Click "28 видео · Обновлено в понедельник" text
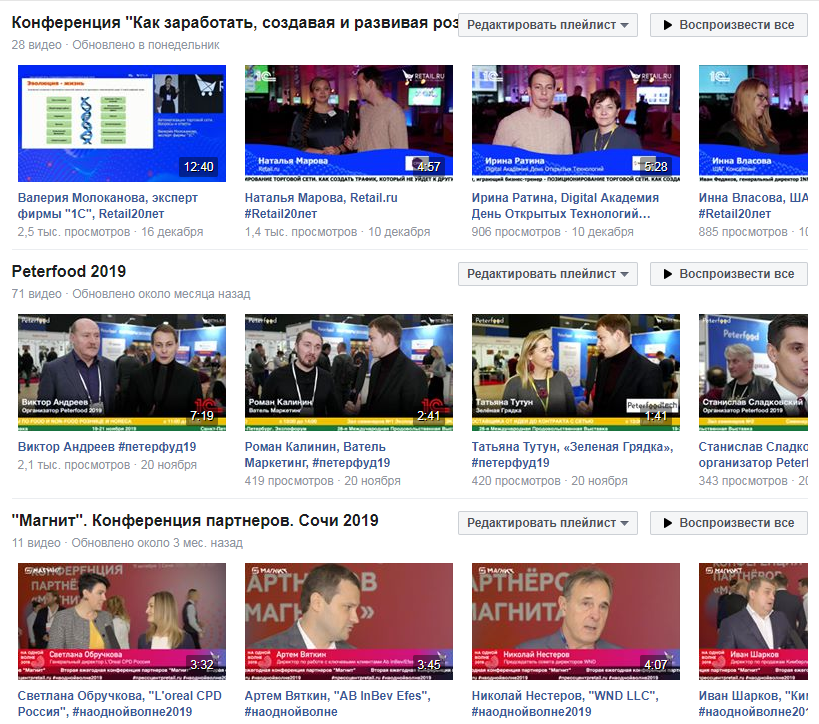The image size is (819, 724). [115, 45]
